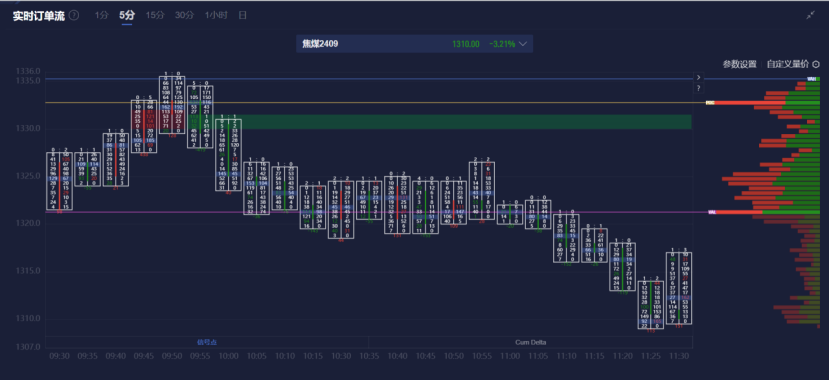
Task: Switch to the 日 daily timeframe
Action: pos(242,15)
